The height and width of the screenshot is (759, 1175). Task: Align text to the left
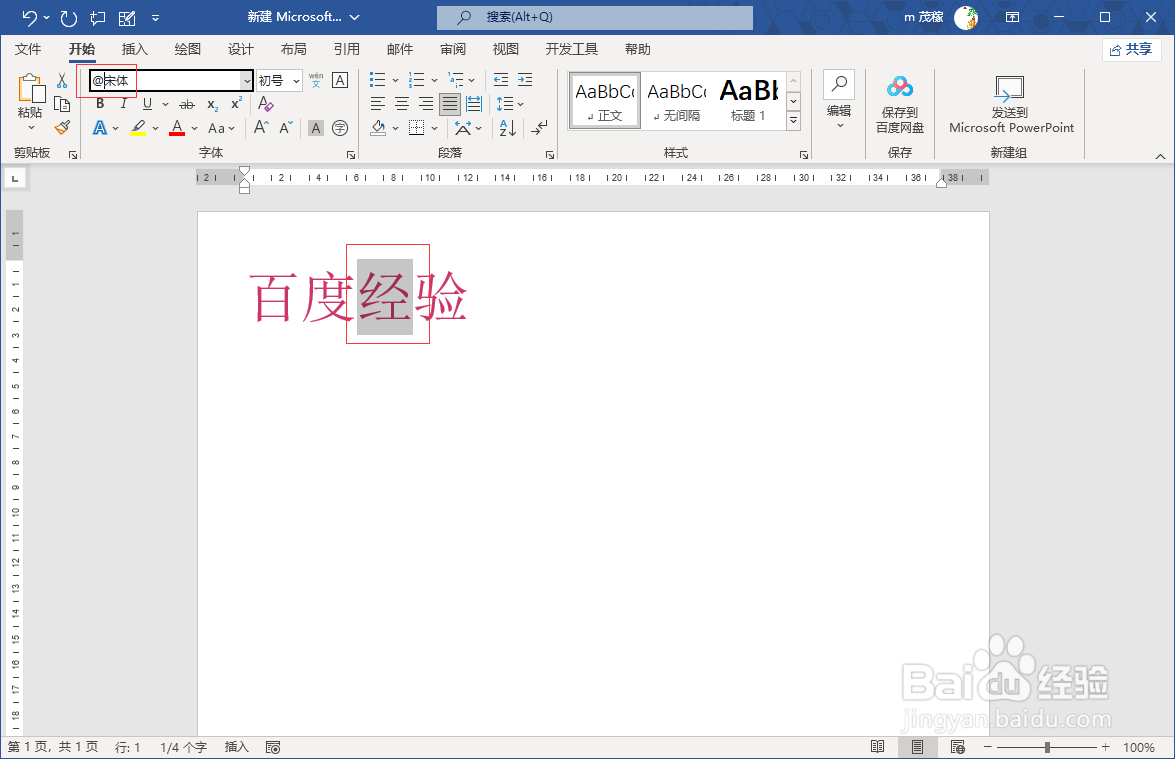[378, 104]
